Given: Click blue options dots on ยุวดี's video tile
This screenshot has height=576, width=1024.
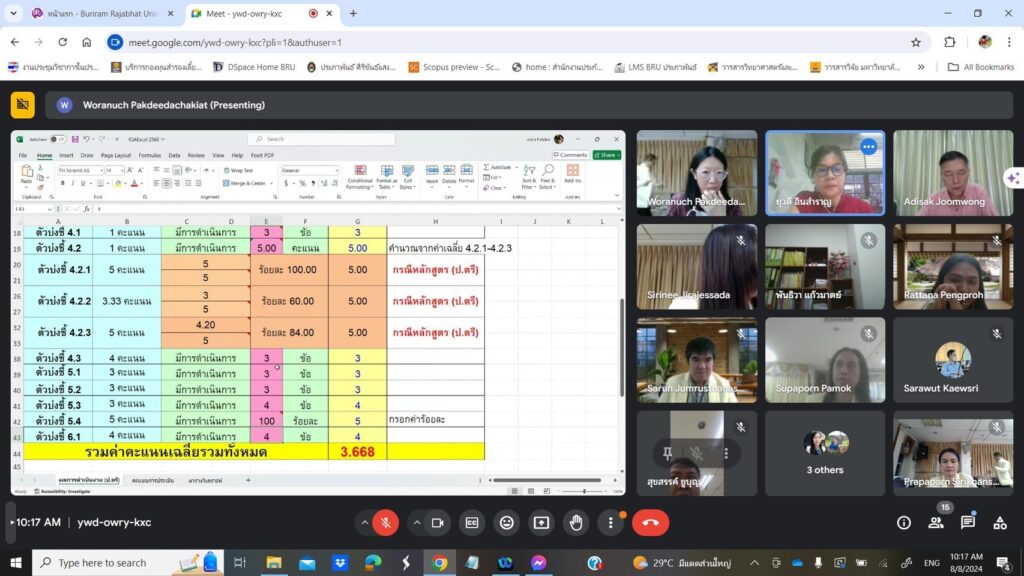Looking at the screenshot, I should (x=868, y=147).
